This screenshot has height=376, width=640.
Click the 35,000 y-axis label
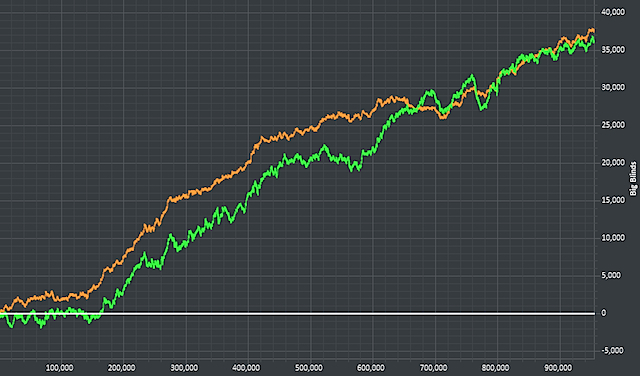tap(613, 50)
